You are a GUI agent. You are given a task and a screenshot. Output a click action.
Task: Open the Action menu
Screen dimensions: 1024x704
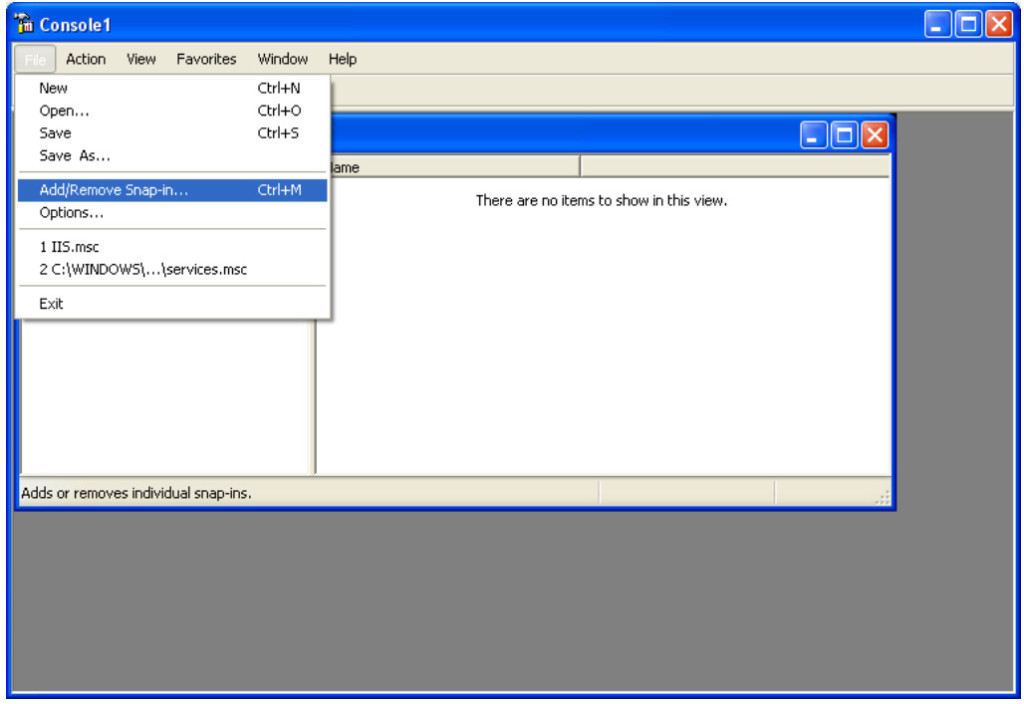[86, 59]
